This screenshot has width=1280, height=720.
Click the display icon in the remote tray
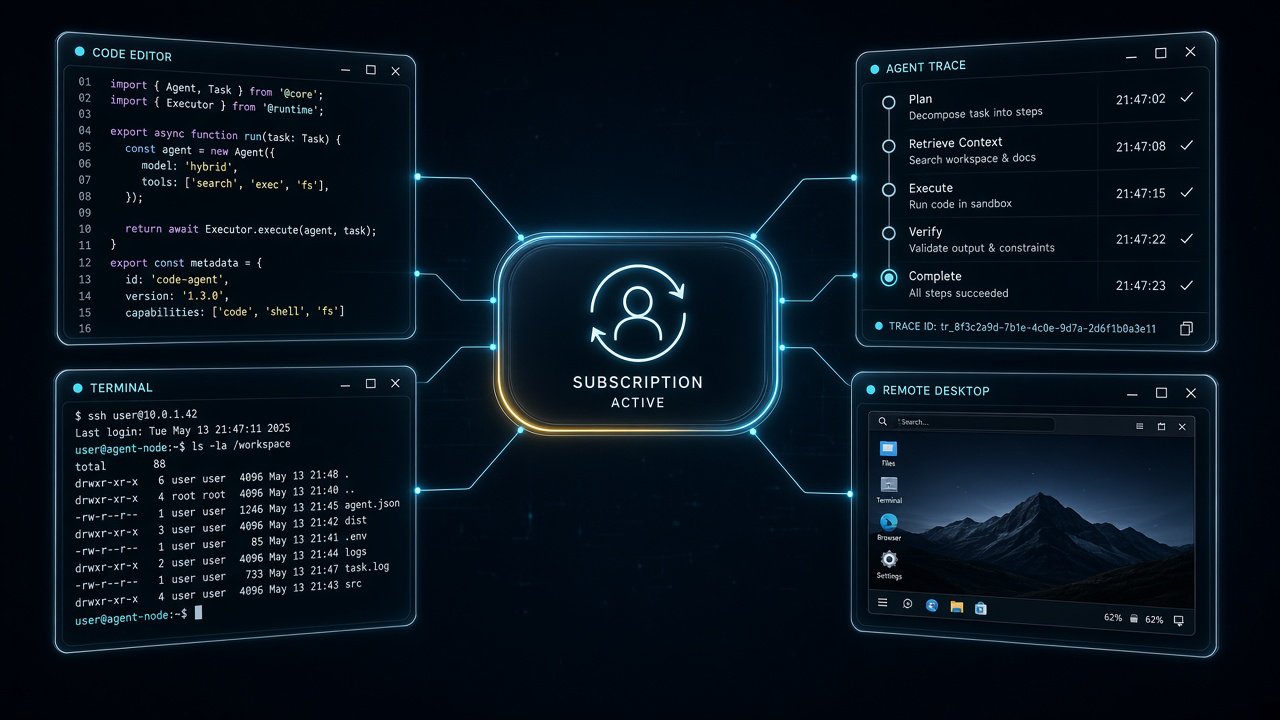point(1178,621)
